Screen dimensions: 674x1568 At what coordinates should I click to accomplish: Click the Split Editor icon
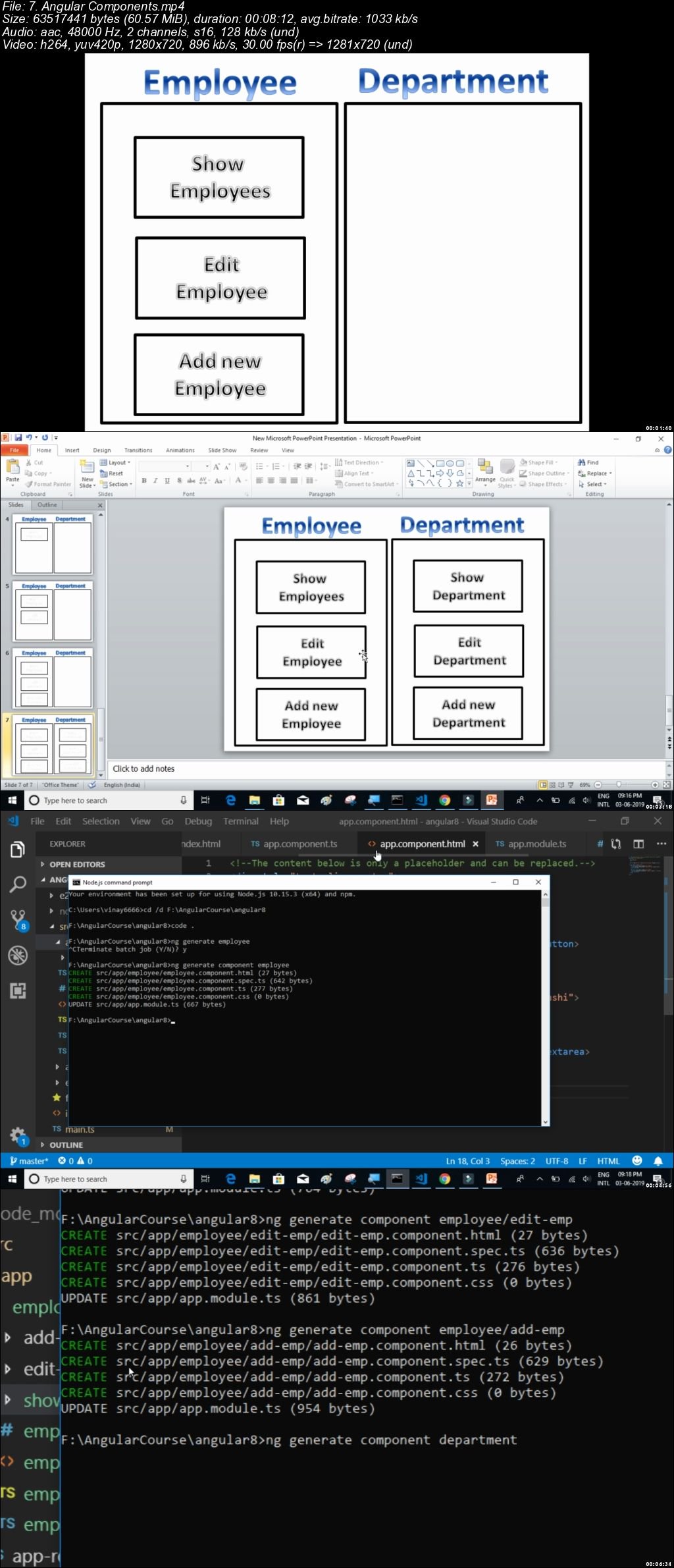[638, 844]
